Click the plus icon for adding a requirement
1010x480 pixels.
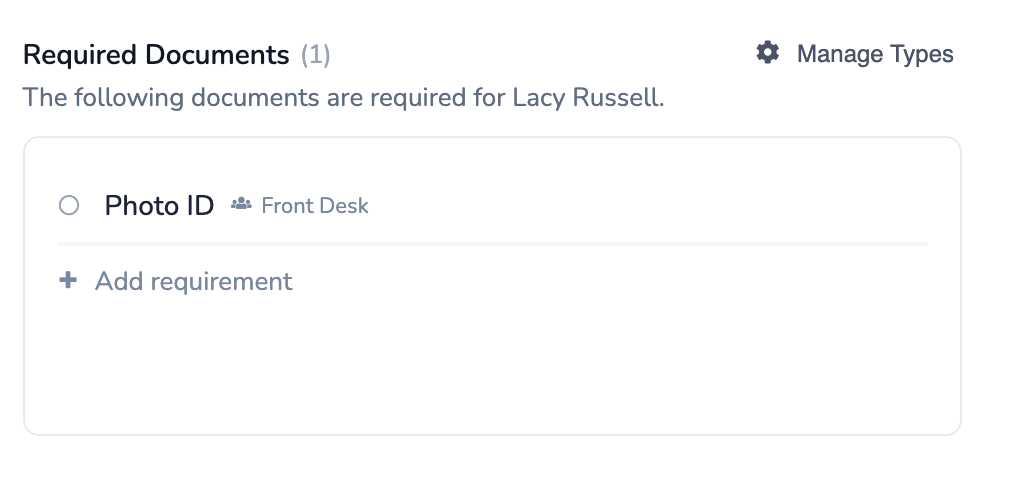coord(68,281)
